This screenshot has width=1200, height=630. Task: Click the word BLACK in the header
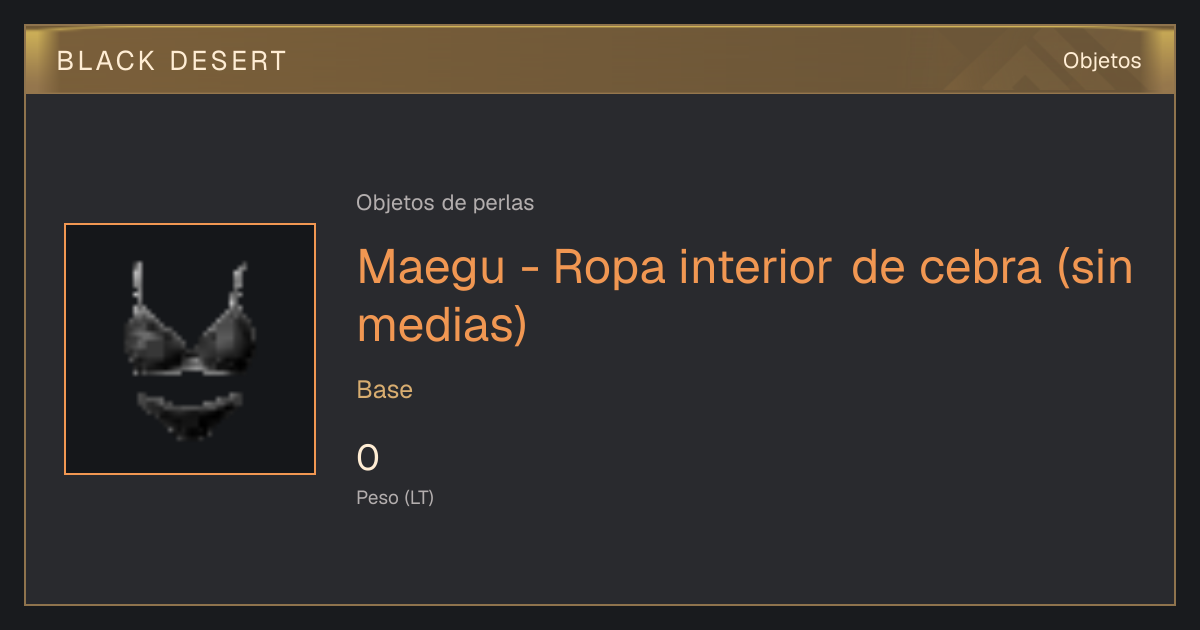click(107, 61)
